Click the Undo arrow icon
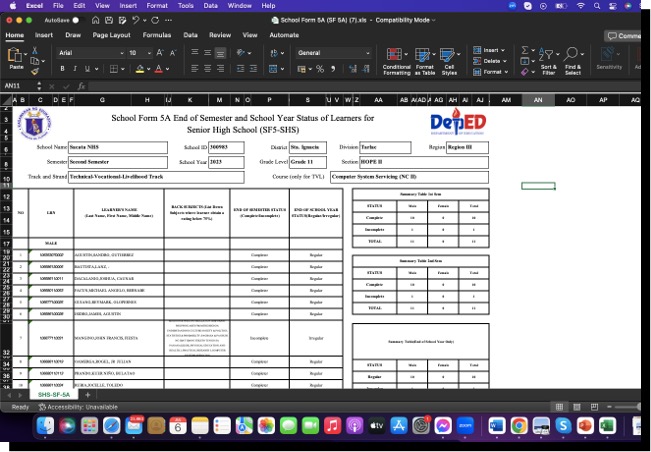651x452 pixels. [x=135, y=20]
